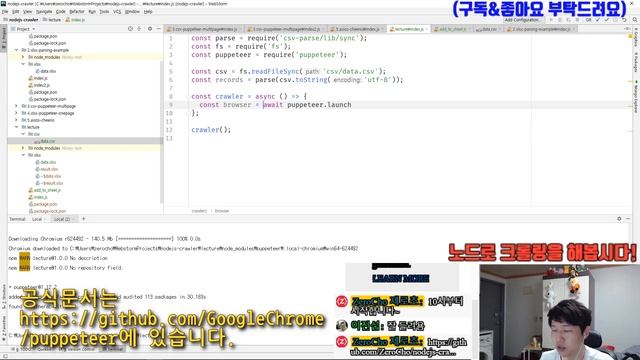Click nodejs-crawler breadcrumb in navigation bar

pyautogui.click(x=21, y=20)
